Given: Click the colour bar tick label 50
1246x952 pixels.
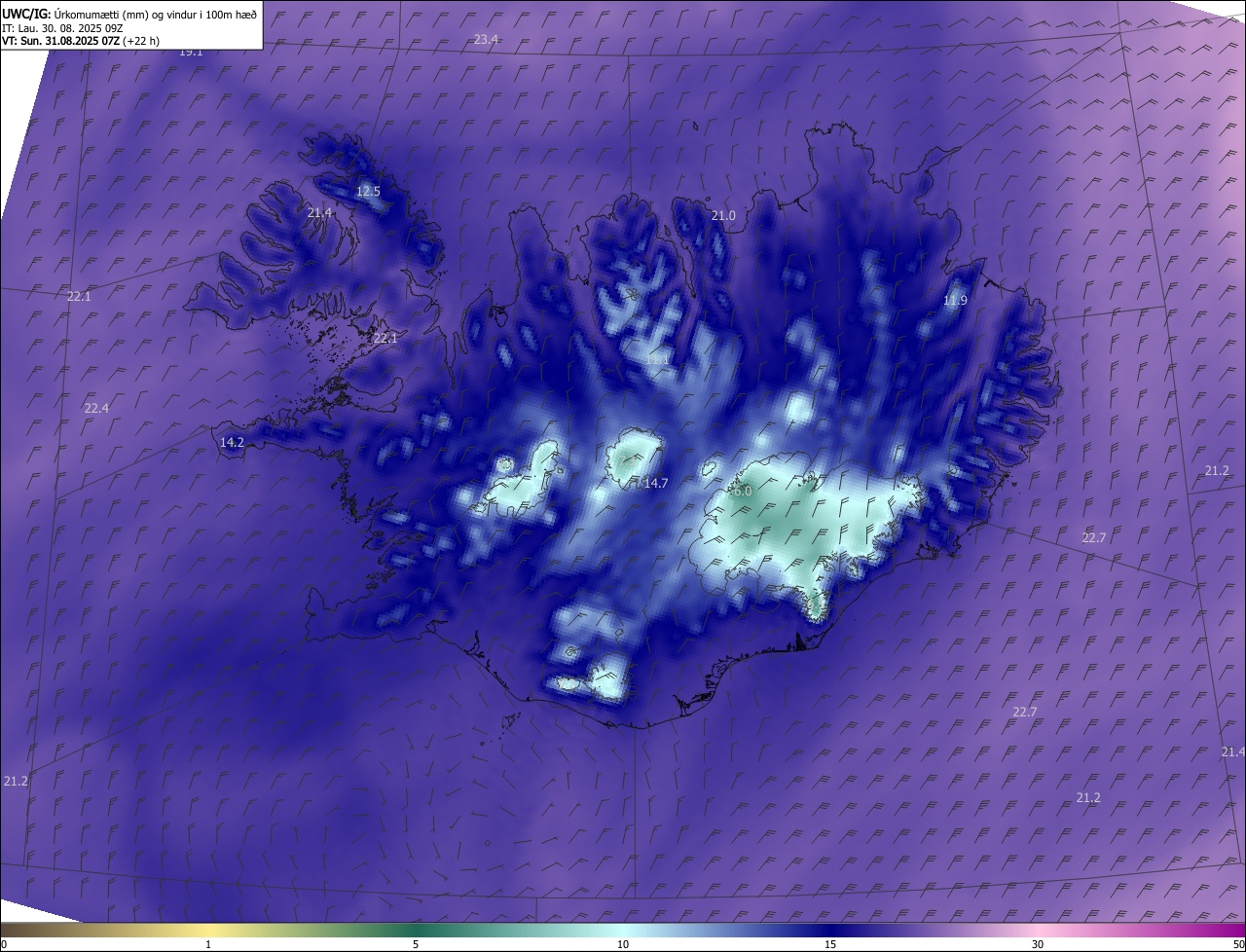Looking at the screenshot, I should [x=1238, y=944].
